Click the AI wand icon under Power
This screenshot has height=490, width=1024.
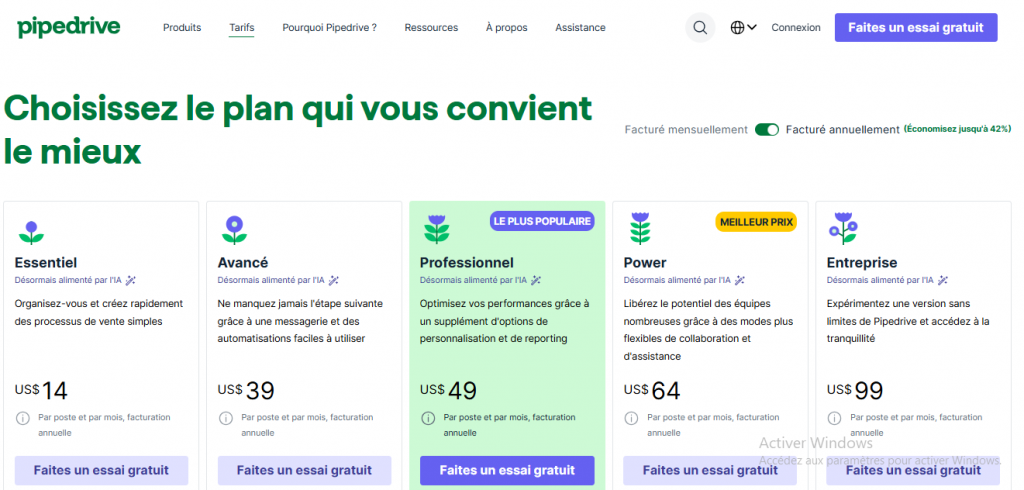coord(739,280)
